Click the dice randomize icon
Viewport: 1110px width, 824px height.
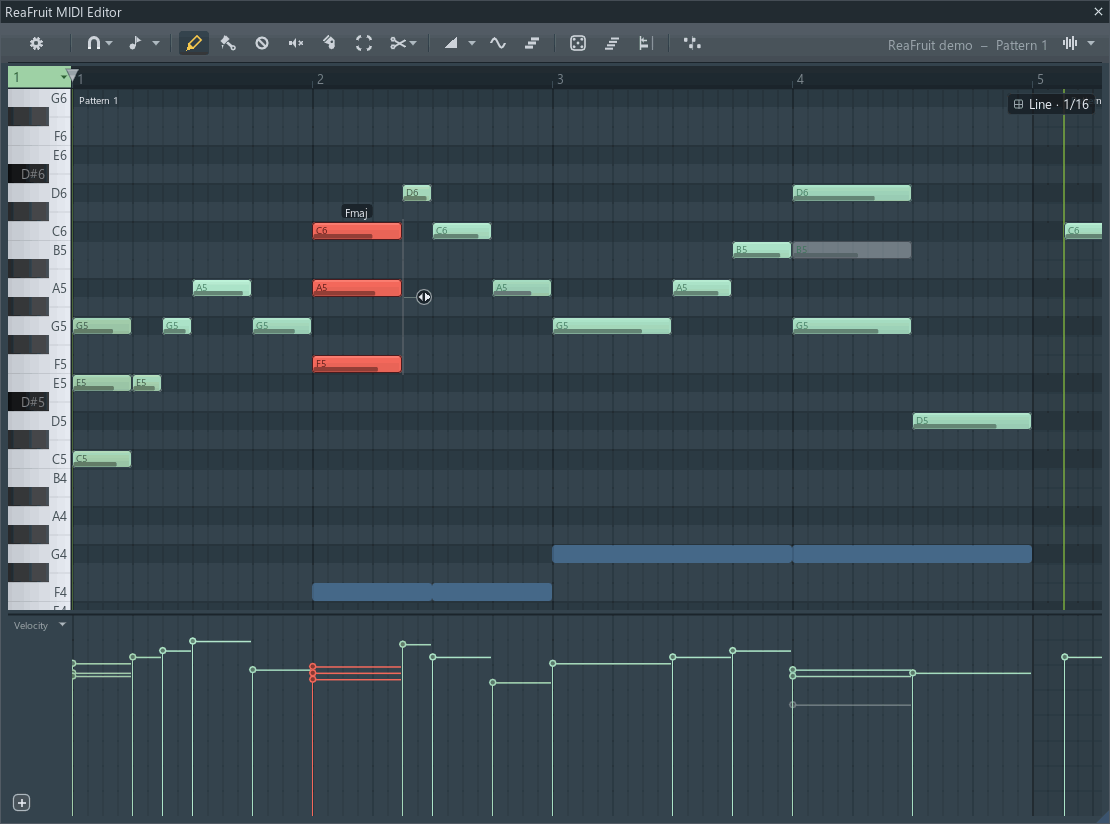point(578,44)
